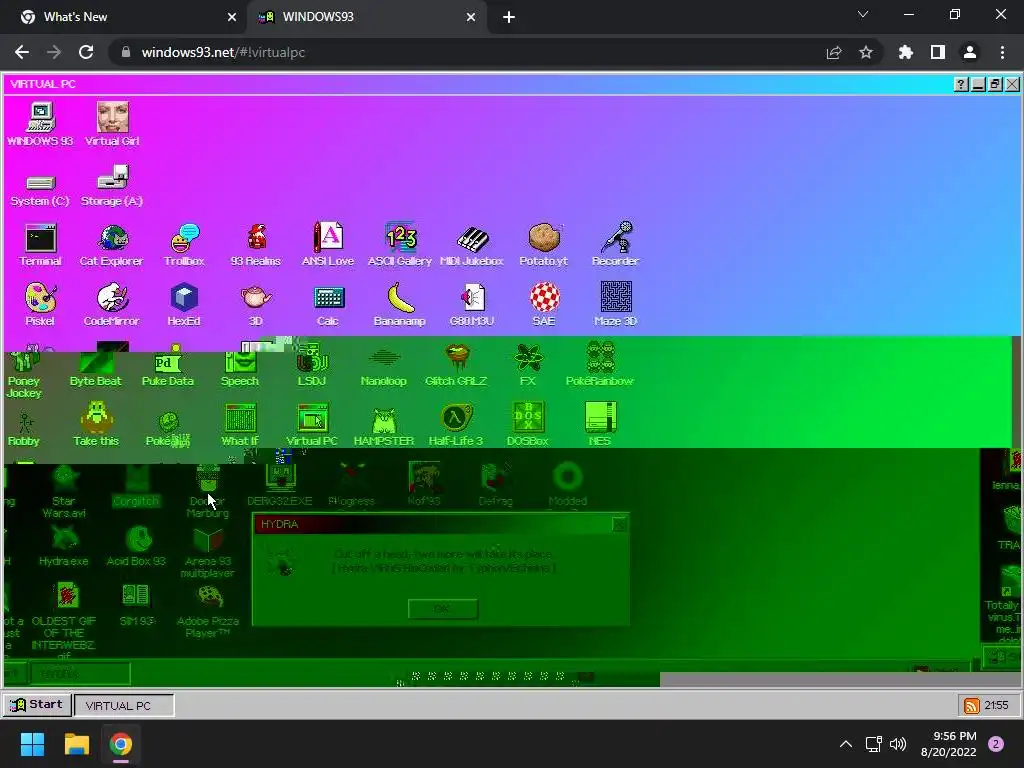Open the Virtual Girl icon

tap(112, 124)
